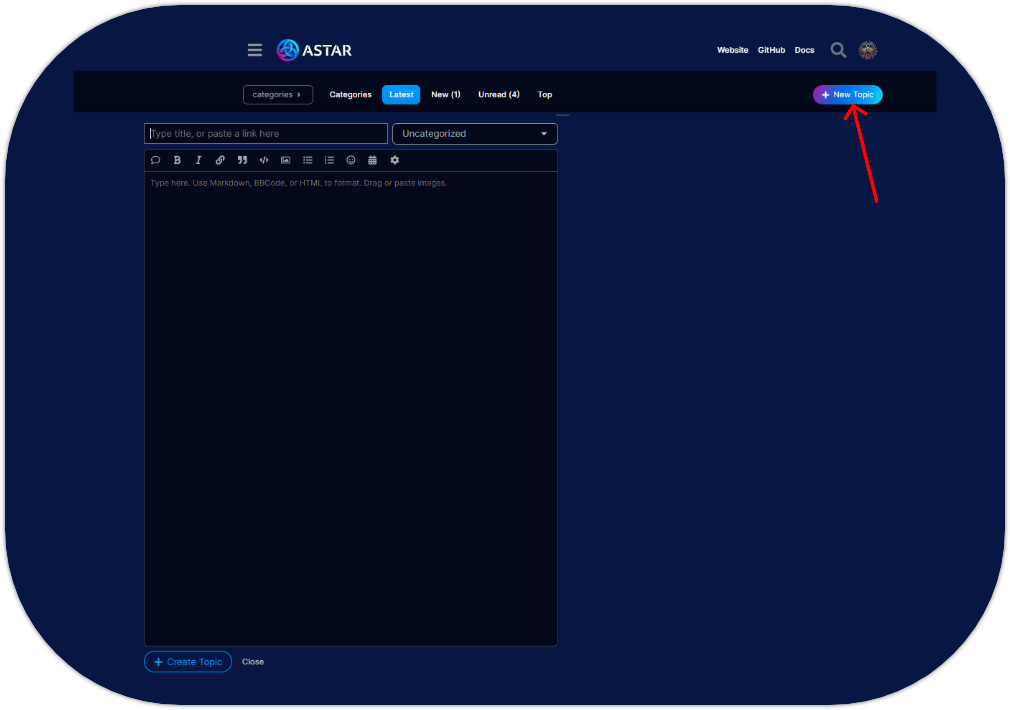Open the hamburger sidebar menu
Screen dimensions: 1010x710
(255, 50)
